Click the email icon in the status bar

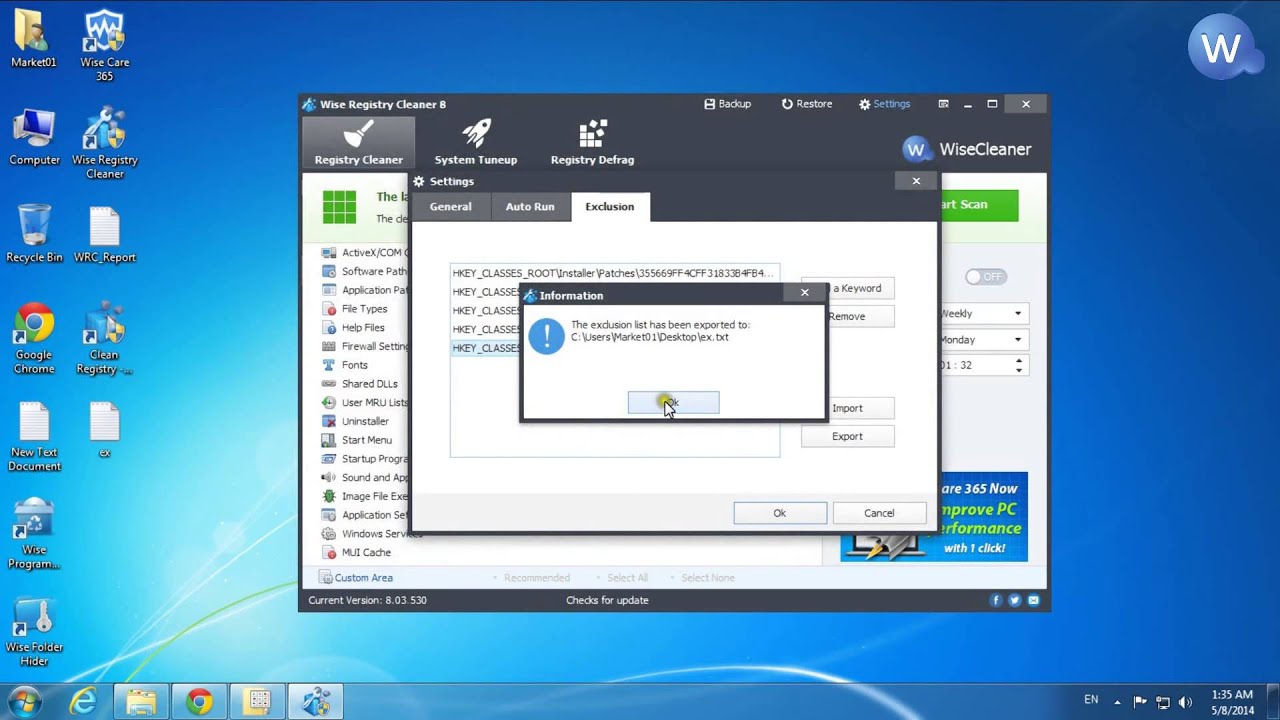(1034, 600)
